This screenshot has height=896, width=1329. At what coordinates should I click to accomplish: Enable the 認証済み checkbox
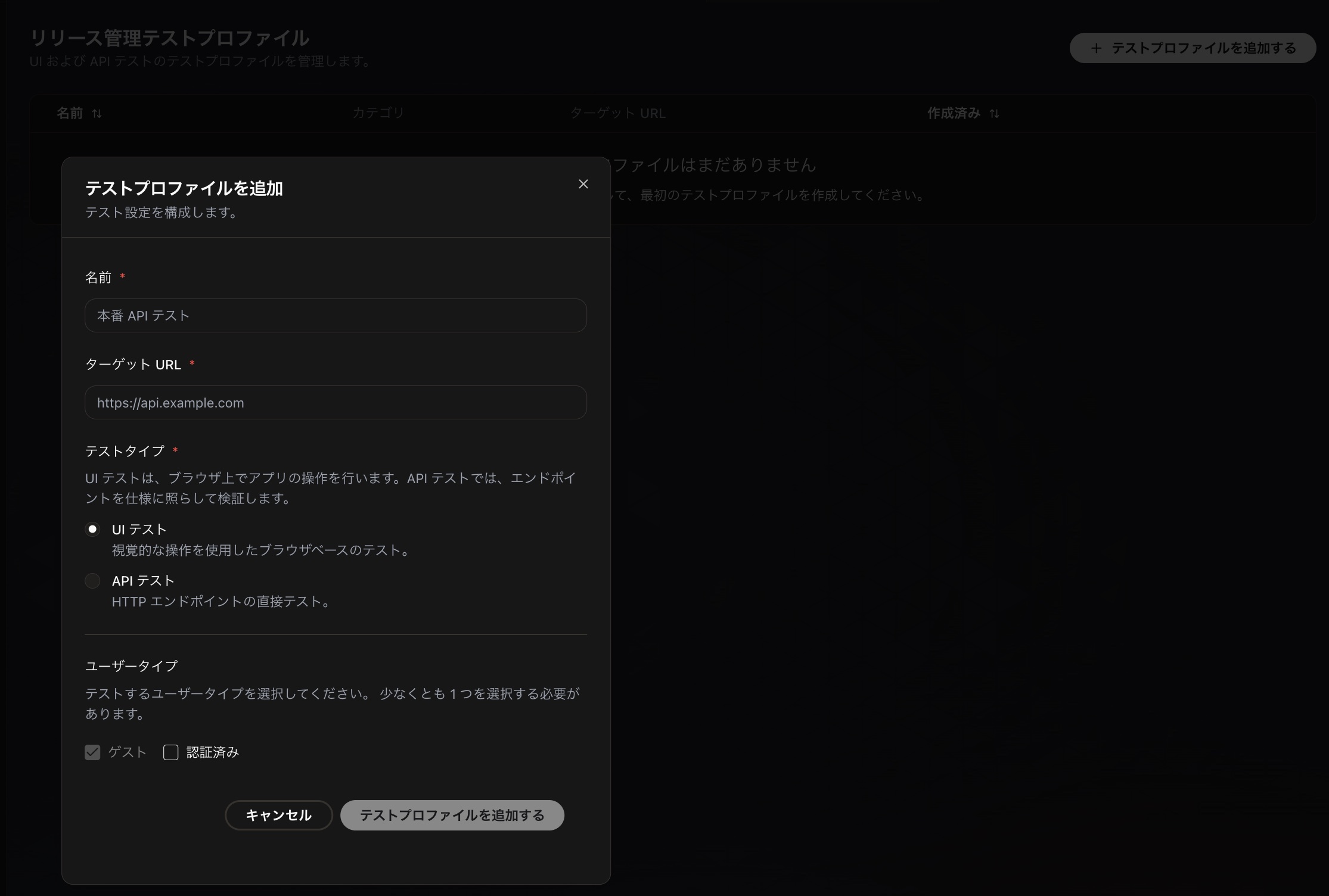171,752
